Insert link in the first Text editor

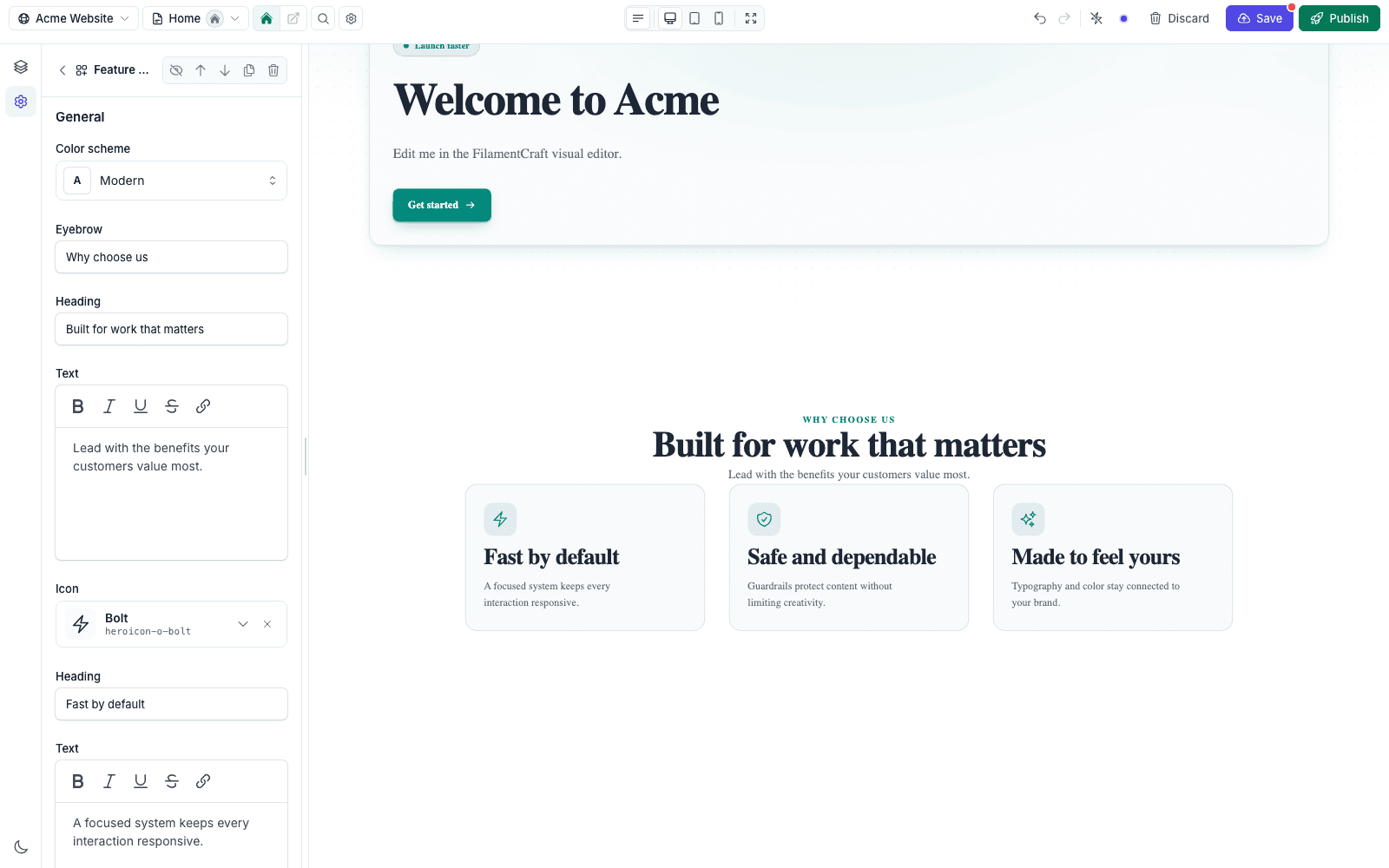click(x=203, y=406)
